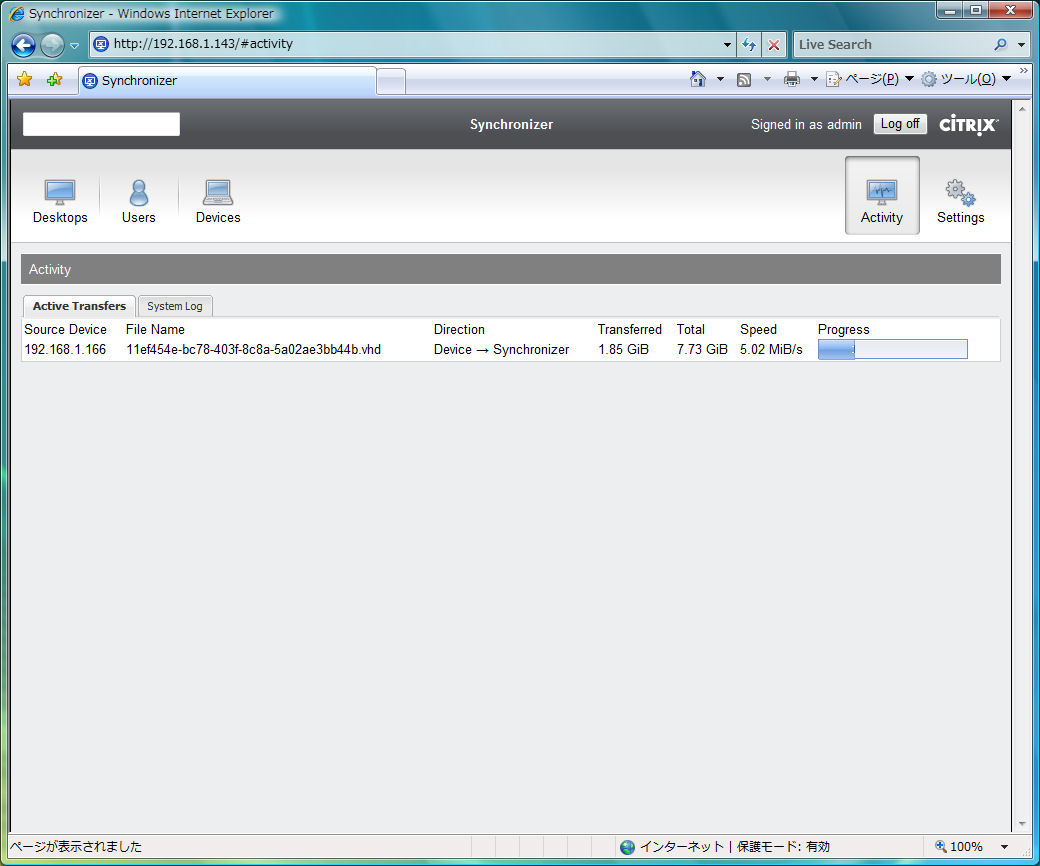
Task: Click the 7.73 GiB total value
Action: [702, 349]
